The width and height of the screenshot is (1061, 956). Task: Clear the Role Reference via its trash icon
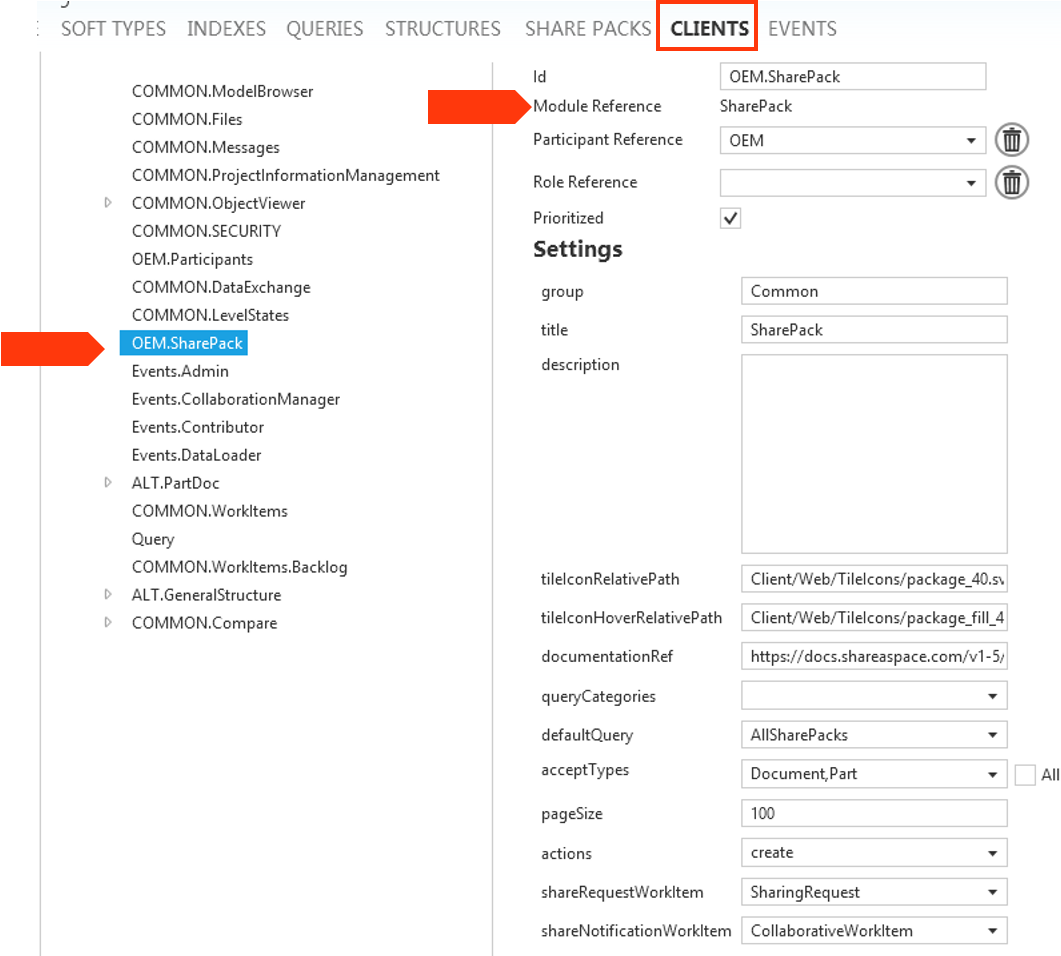(1011, 183)
